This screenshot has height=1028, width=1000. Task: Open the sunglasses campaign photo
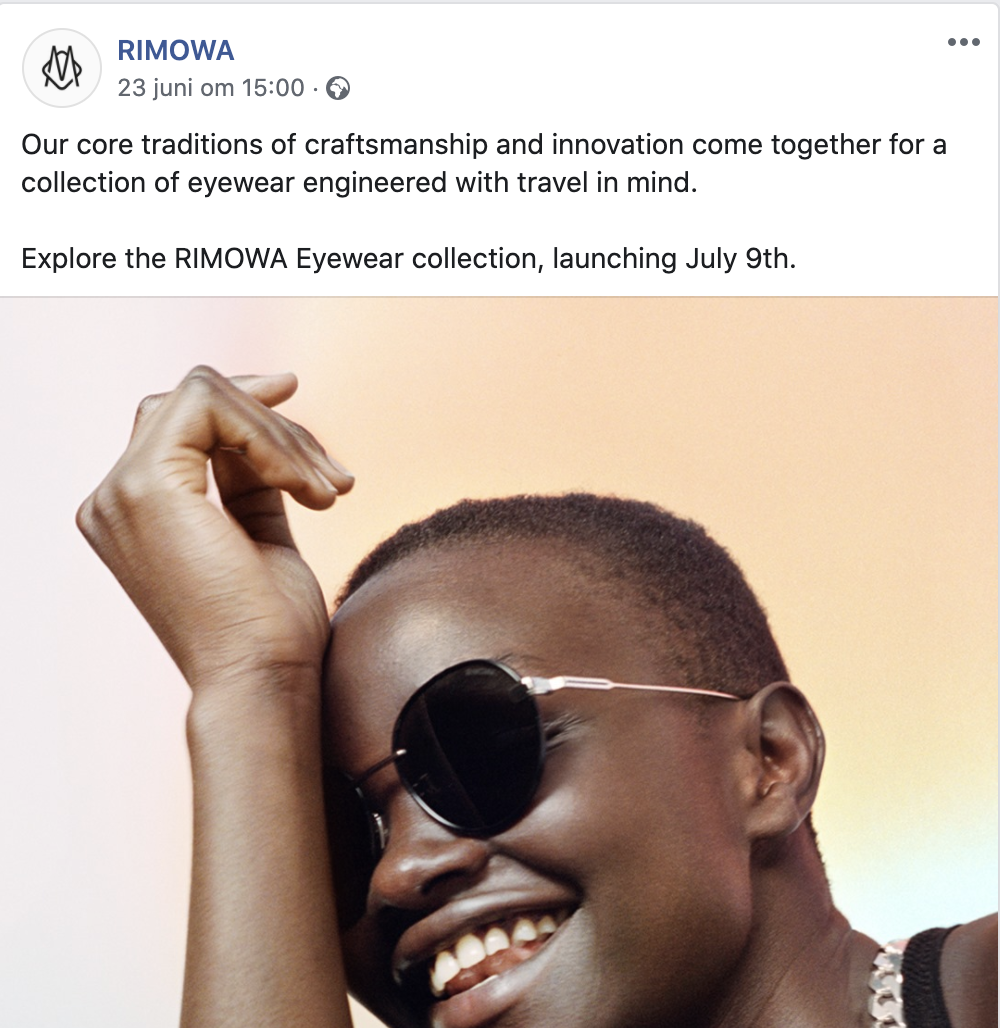point(499,662)
